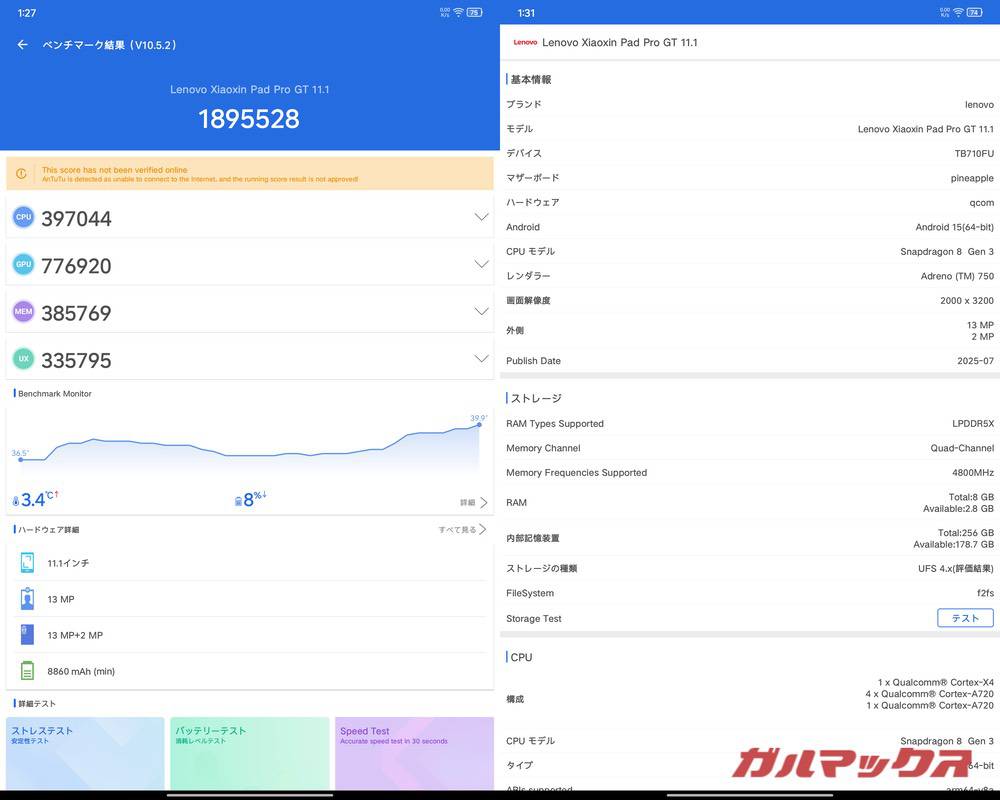
Task: Tap the ベンチマーク結果 (V10.5.2) title
Action: pyautogui.click(x=110, y=45)
